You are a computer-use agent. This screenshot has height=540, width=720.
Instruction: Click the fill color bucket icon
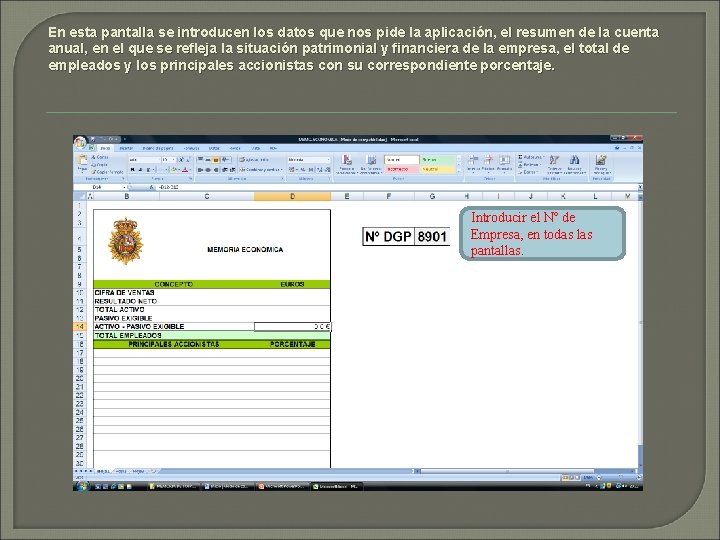click(x=175, y=169)
